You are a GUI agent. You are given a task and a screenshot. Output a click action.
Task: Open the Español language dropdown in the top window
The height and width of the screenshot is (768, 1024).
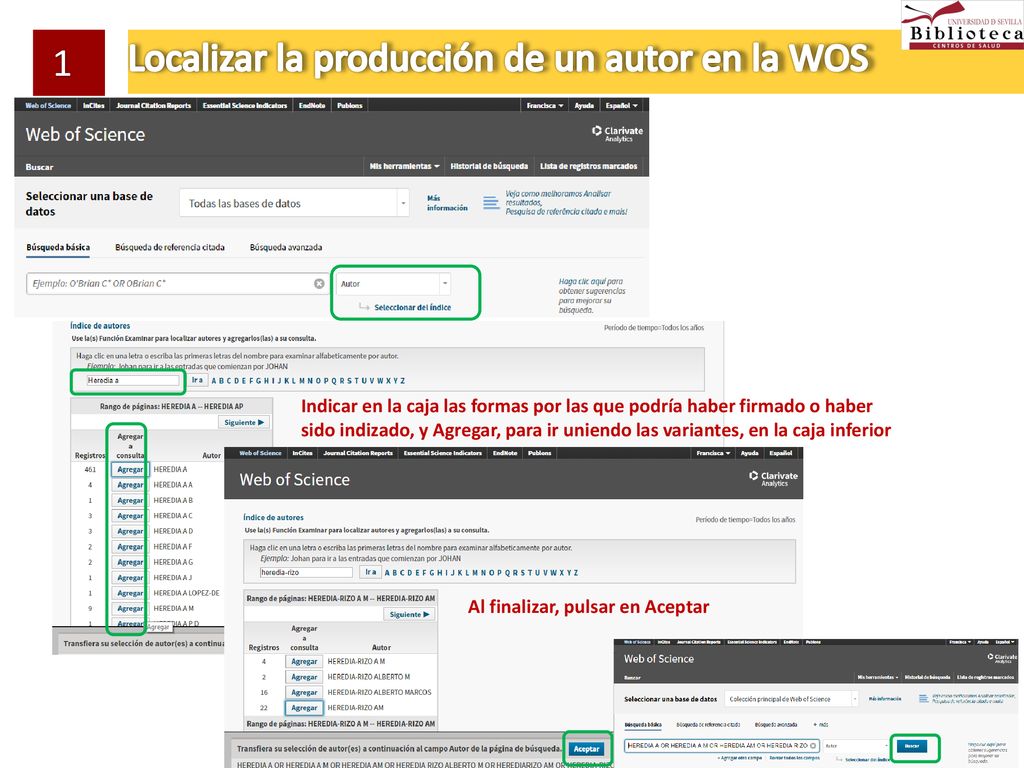(621, 105)
